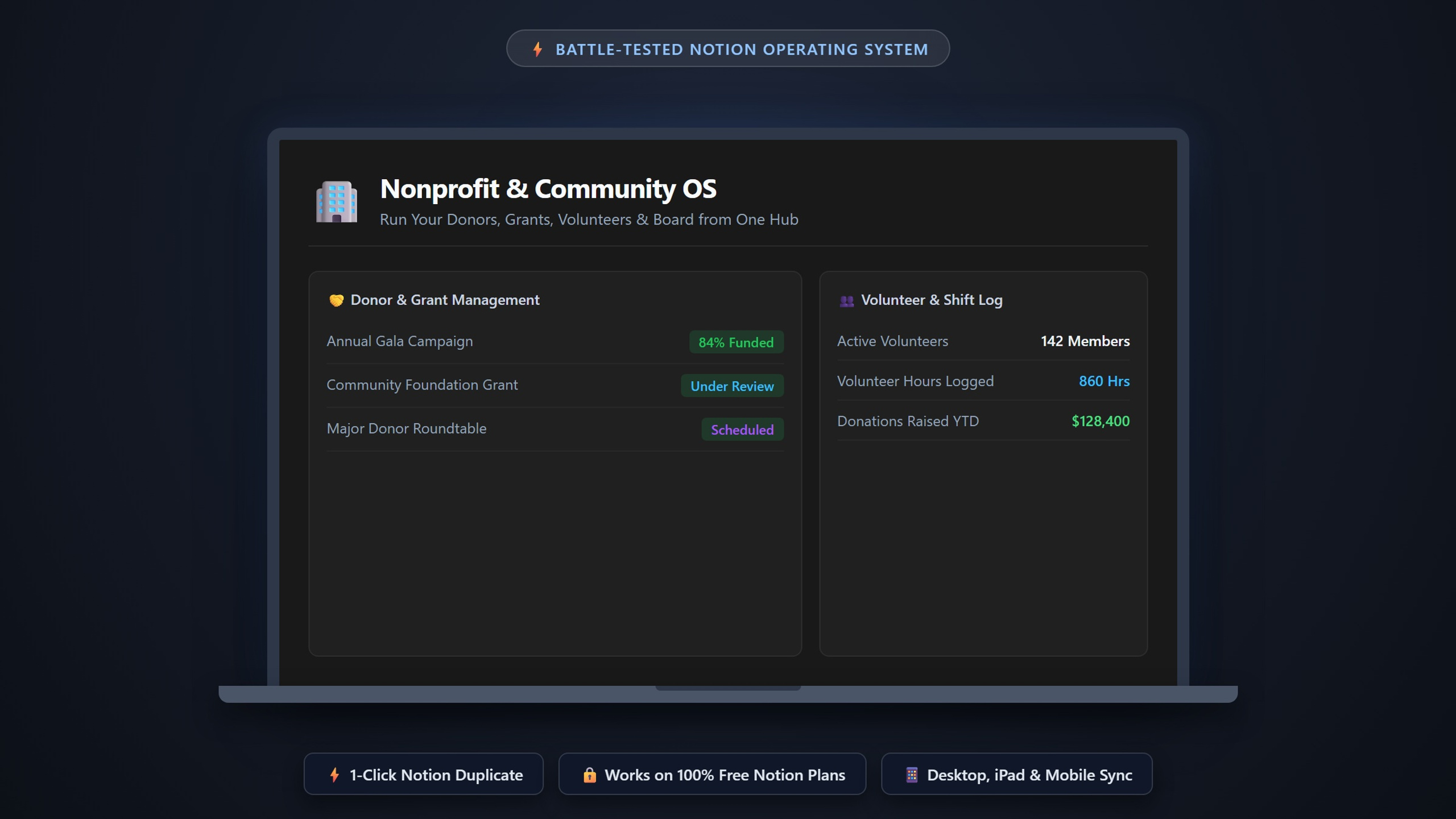Screen dimensions: 1456x819
Task: Click the Active Volunteers label
Action: (892, 341)
